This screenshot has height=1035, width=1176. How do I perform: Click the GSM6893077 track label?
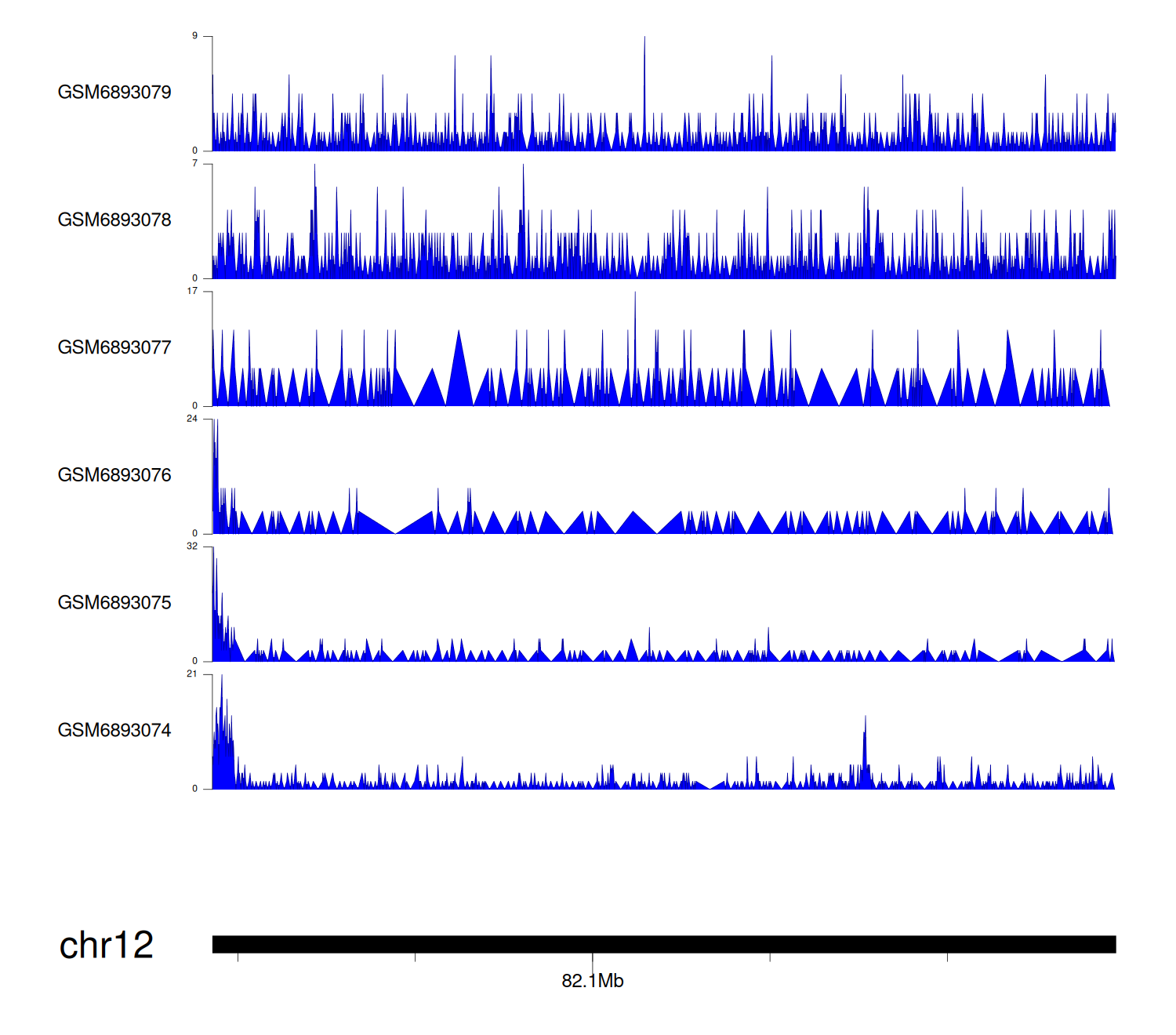pos(114,347)
